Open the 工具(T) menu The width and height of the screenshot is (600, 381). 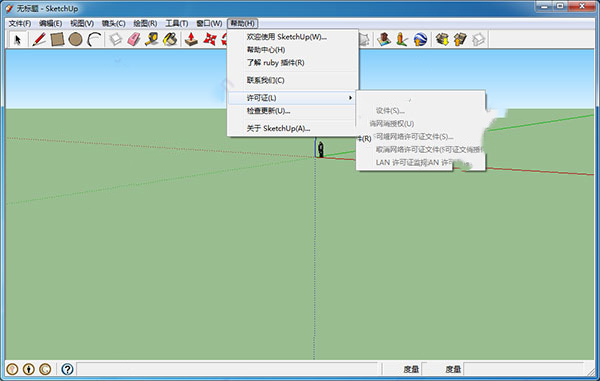click(176, 23)
